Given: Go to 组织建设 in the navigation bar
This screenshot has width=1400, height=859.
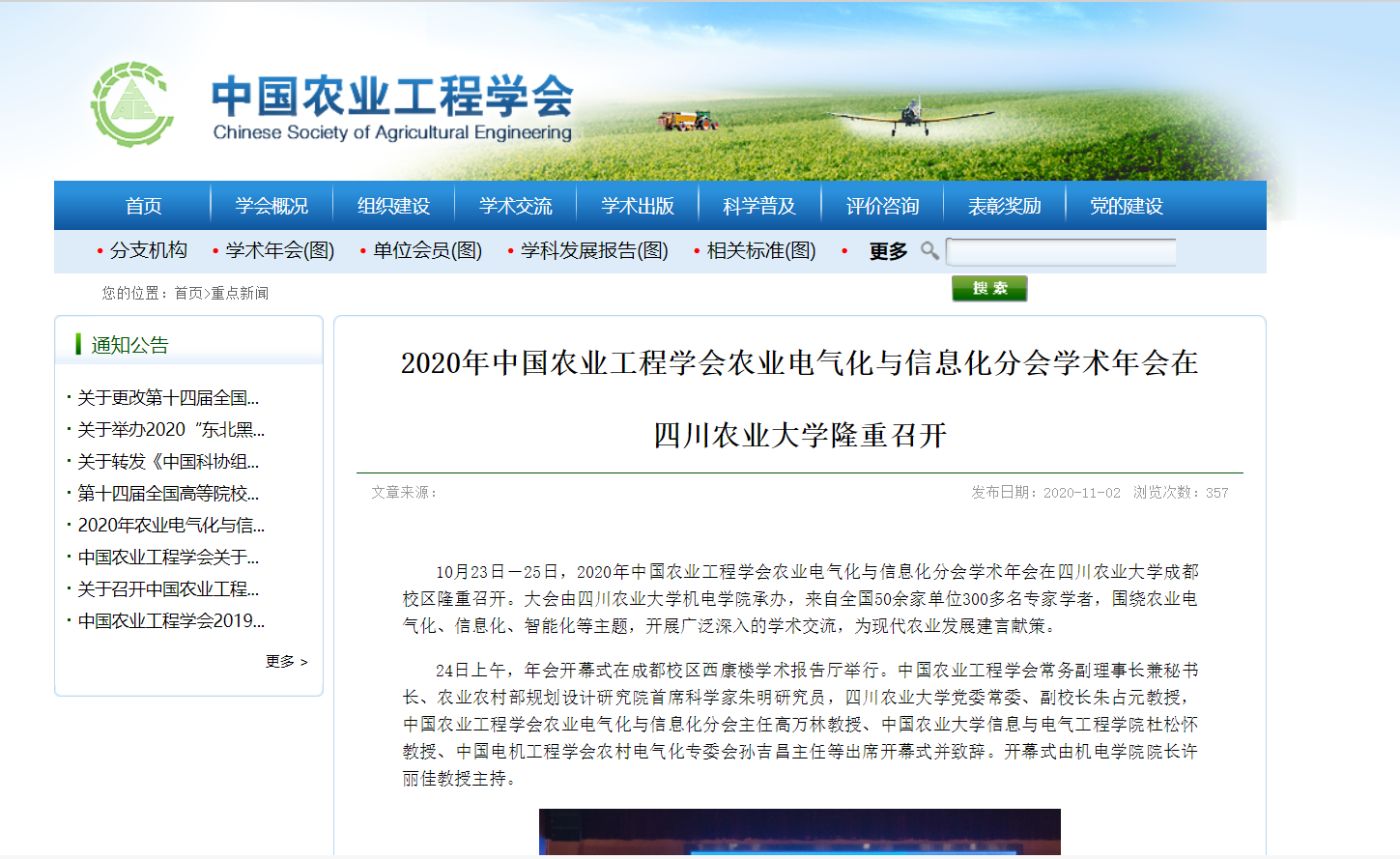Looking at the screenshot, I should point(393,206).
